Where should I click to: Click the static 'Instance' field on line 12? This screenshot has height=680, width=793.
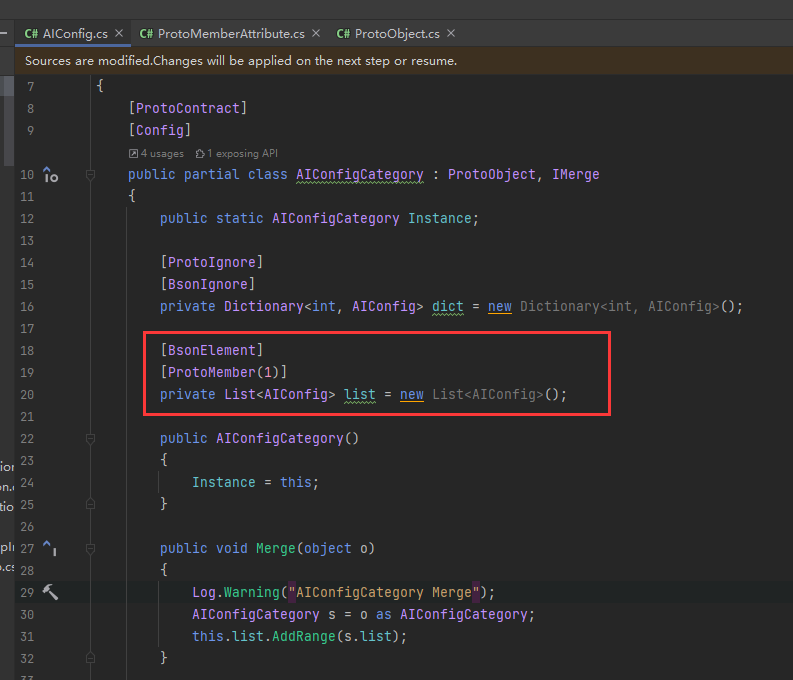(439, 218)
